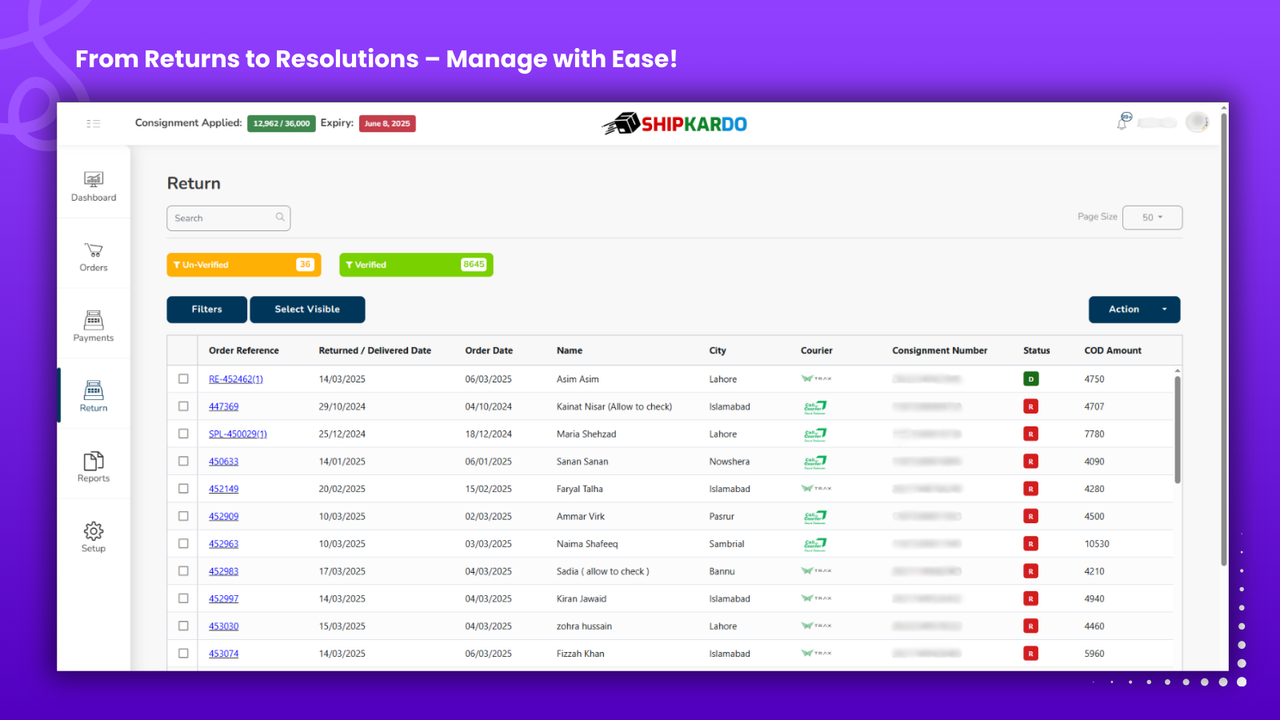The height and width of the screenshot is (720, 1280).
Task: Click the Setup gear icon
Action: tap(93, 531)
